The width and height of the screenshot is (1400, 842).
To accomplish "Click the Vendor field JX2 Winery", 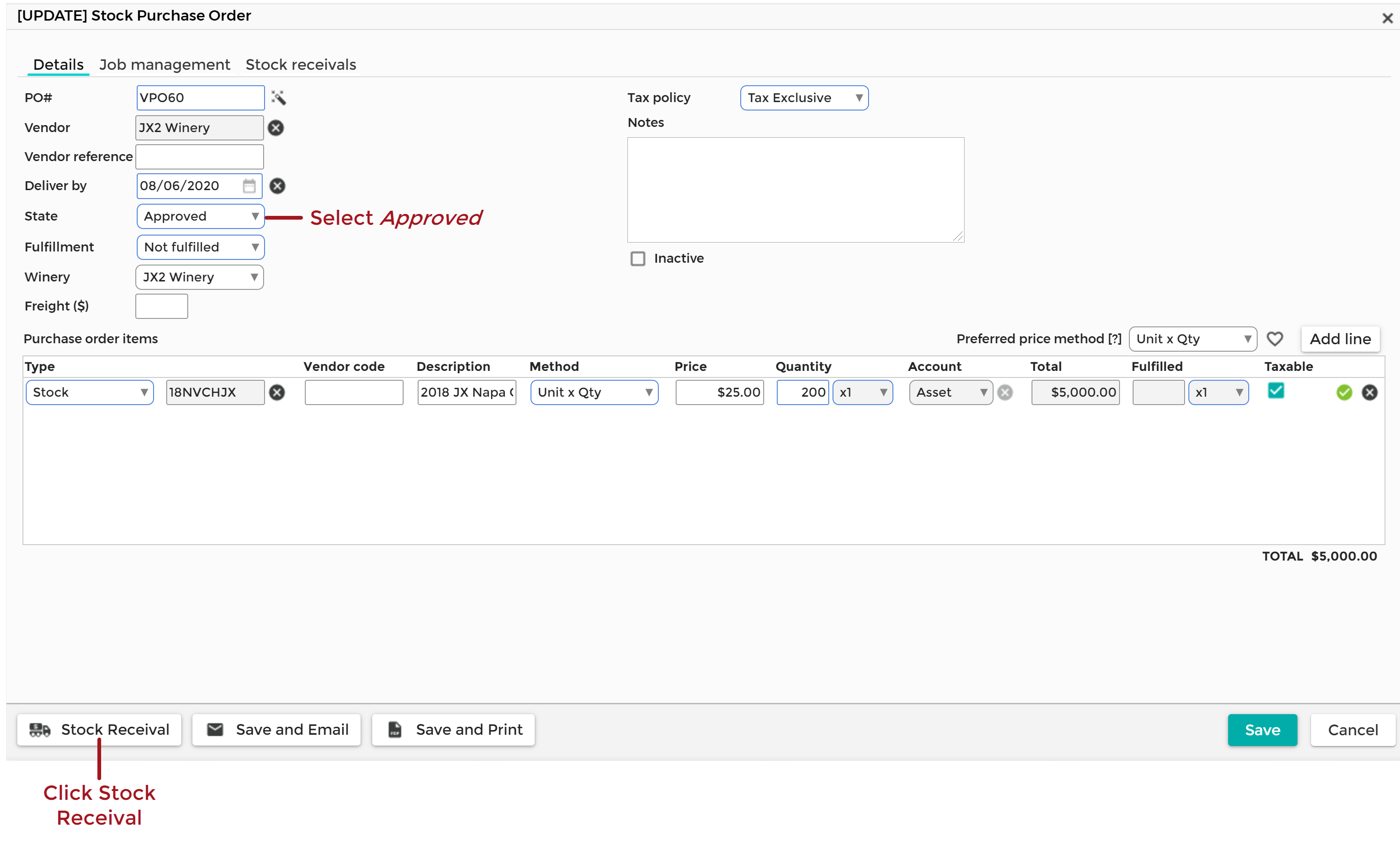I will pyautogui.click(x=199, y=128).
